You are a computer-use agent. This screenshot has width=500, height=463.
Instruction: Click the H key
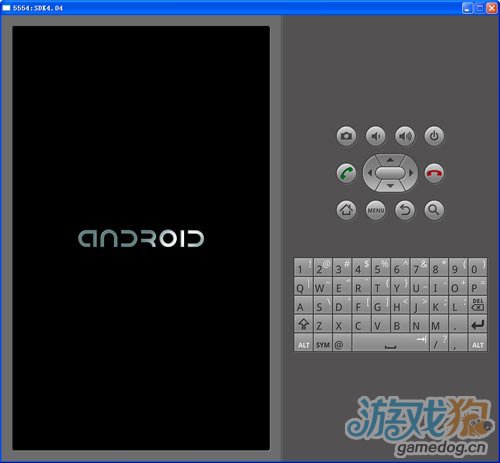tap(400, 305)
